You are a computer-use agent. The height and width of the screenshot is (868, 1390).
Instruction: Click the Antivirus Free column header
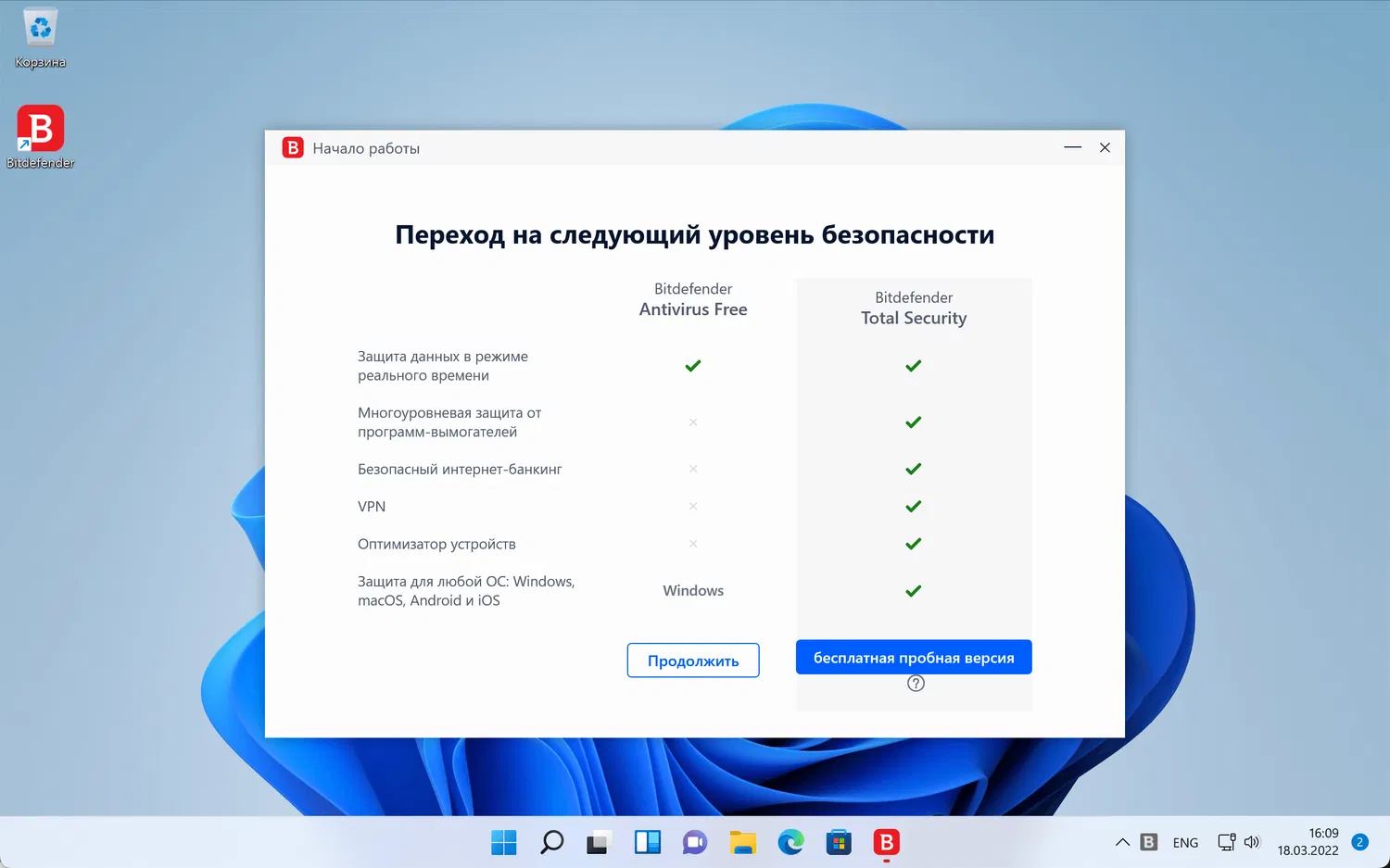693,299
